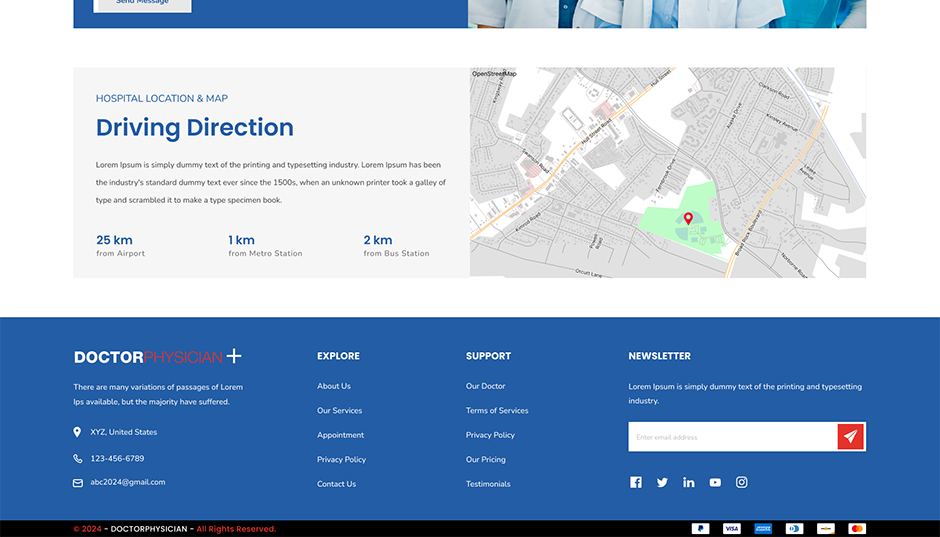The height and width of the screenshot is (537, 940).
Task: Click the LinkedIn icon in footer
Action: point(688,482)
